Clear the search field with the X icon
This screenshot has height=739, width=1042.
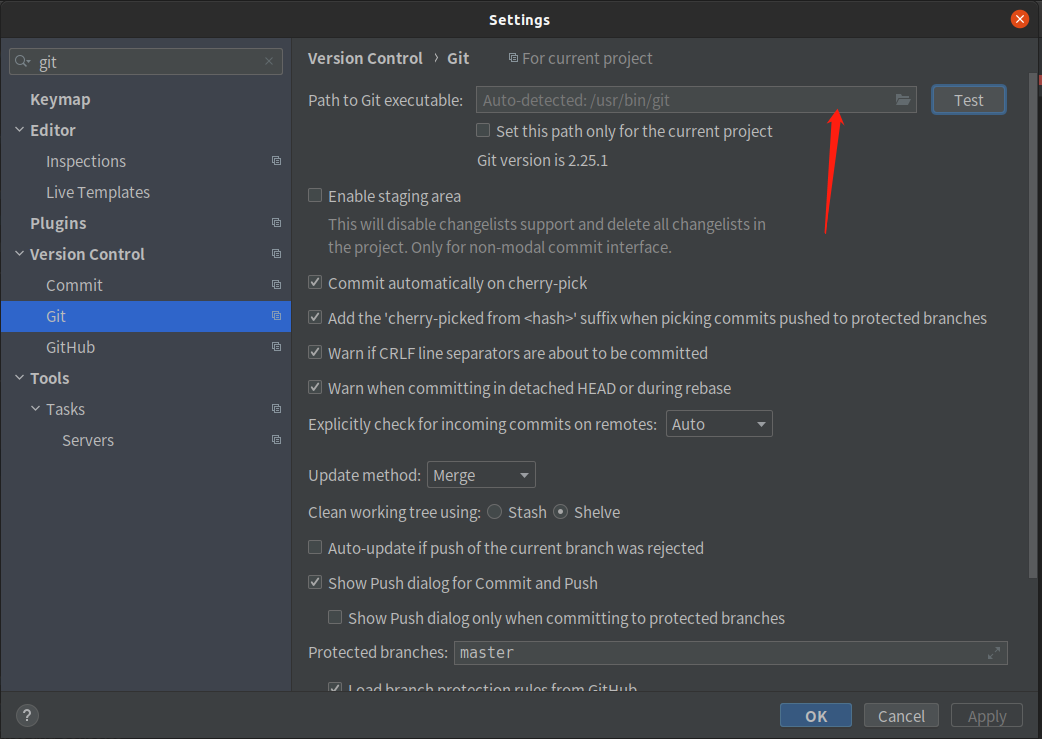tap(269, 62)
